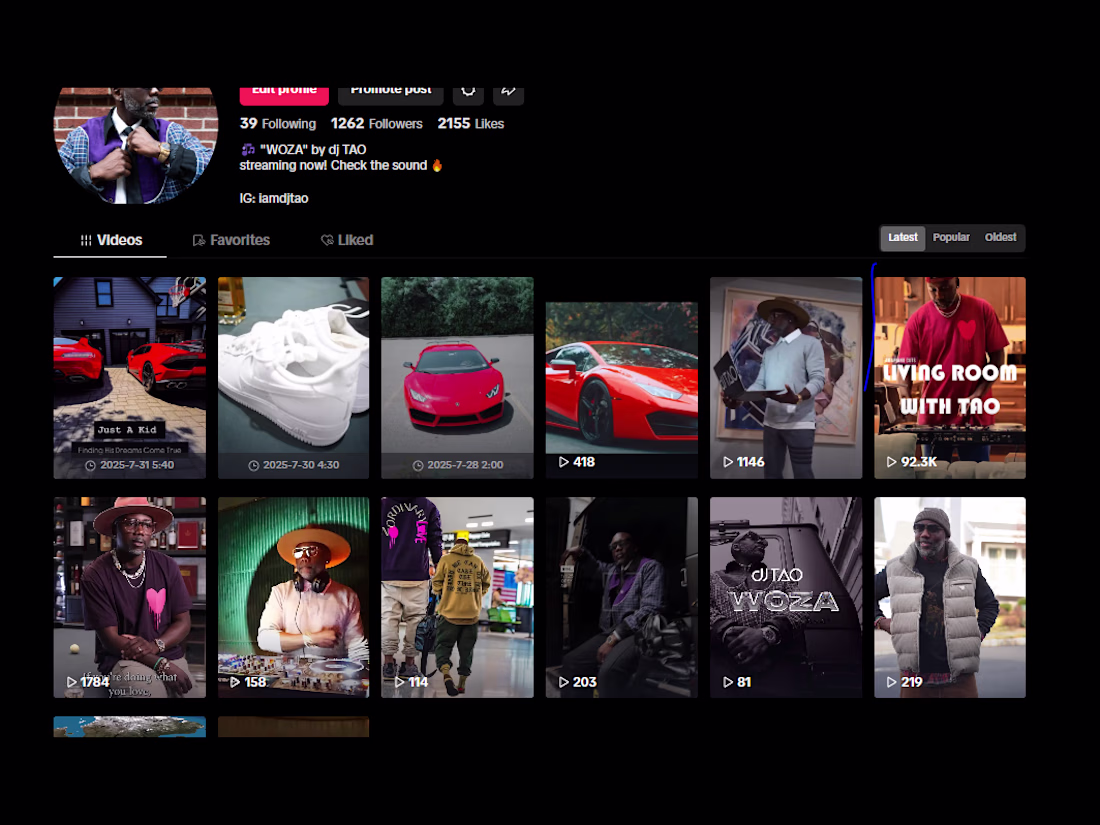The image size is (1100, 825).
Task: Click the play icon next to 158
Action: (236, 682)
